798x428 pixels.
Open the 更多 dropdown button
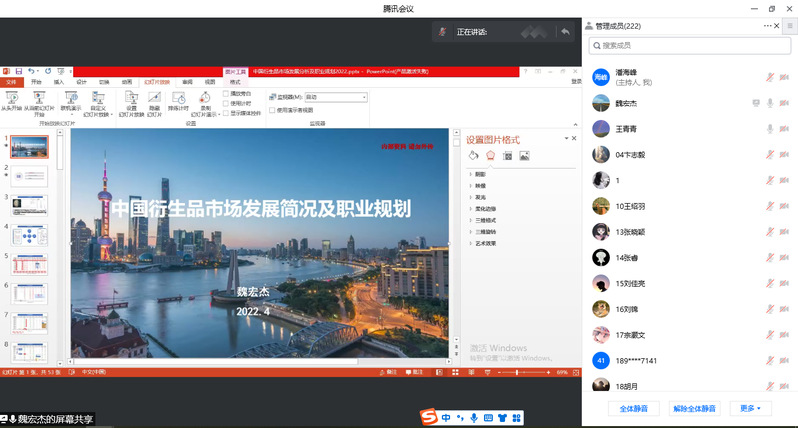point(750,408)
